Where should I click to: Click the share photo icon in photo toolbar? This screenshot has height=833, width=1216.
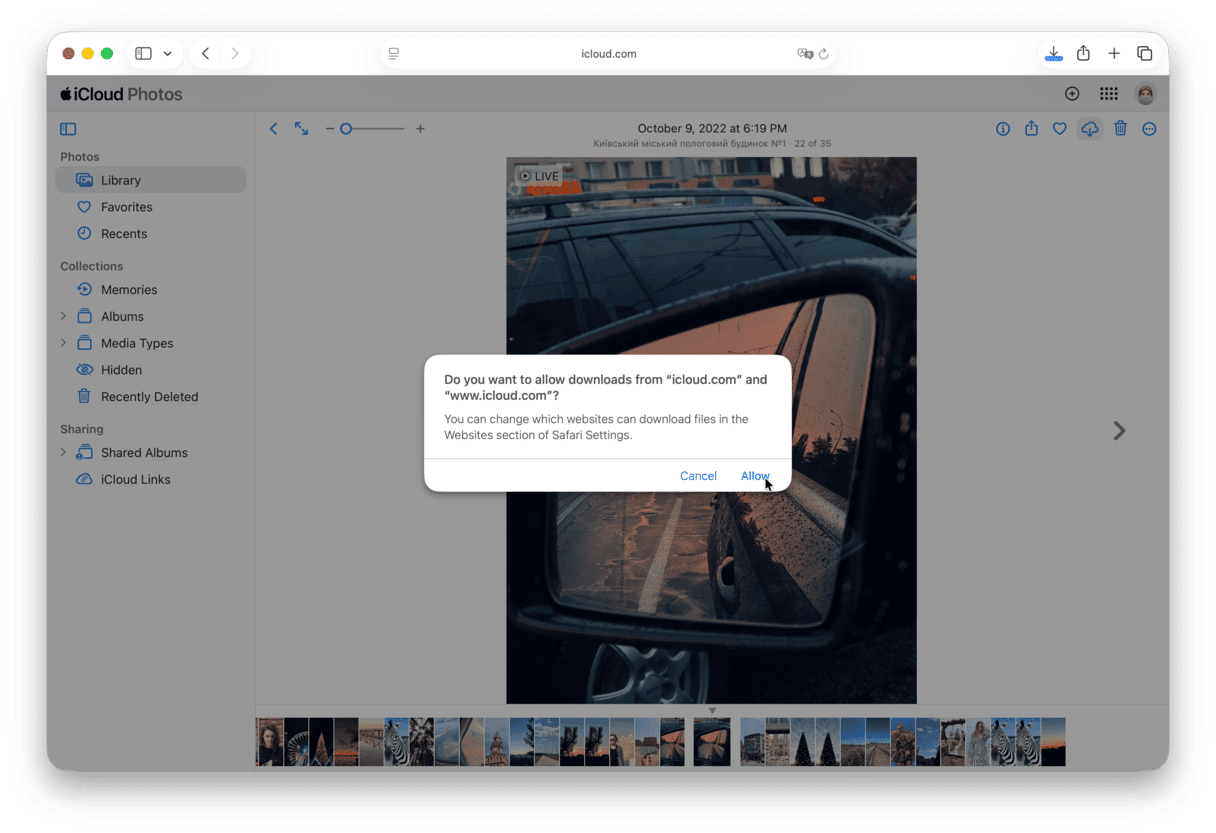coord(1031,129)
